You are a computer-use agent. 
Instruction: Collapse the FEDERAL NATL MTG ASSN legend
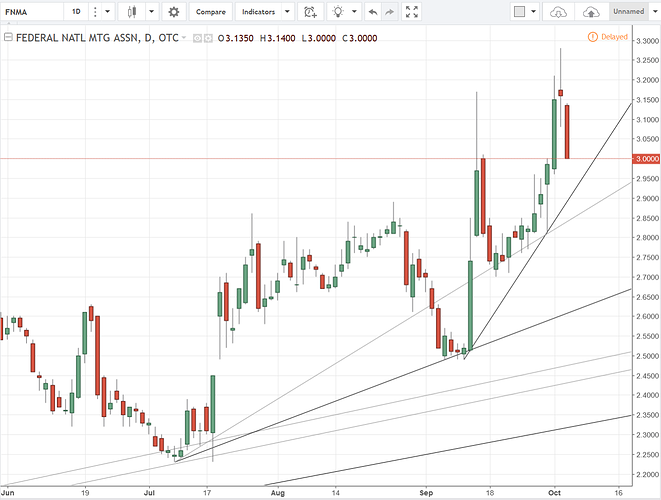click(x=8, y=37)
